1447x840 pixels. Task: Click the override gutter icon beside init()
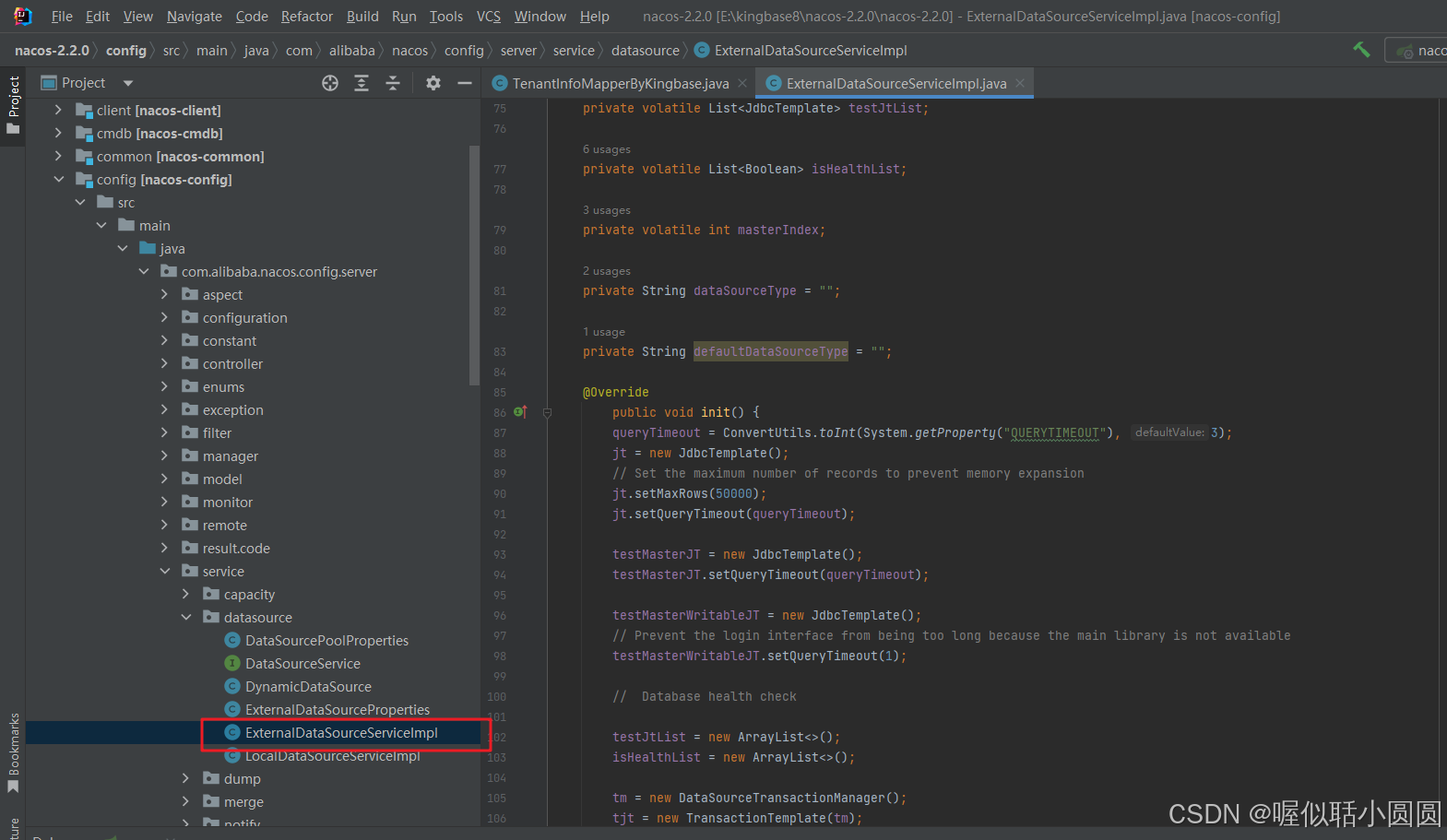click(x=520, y=412)
